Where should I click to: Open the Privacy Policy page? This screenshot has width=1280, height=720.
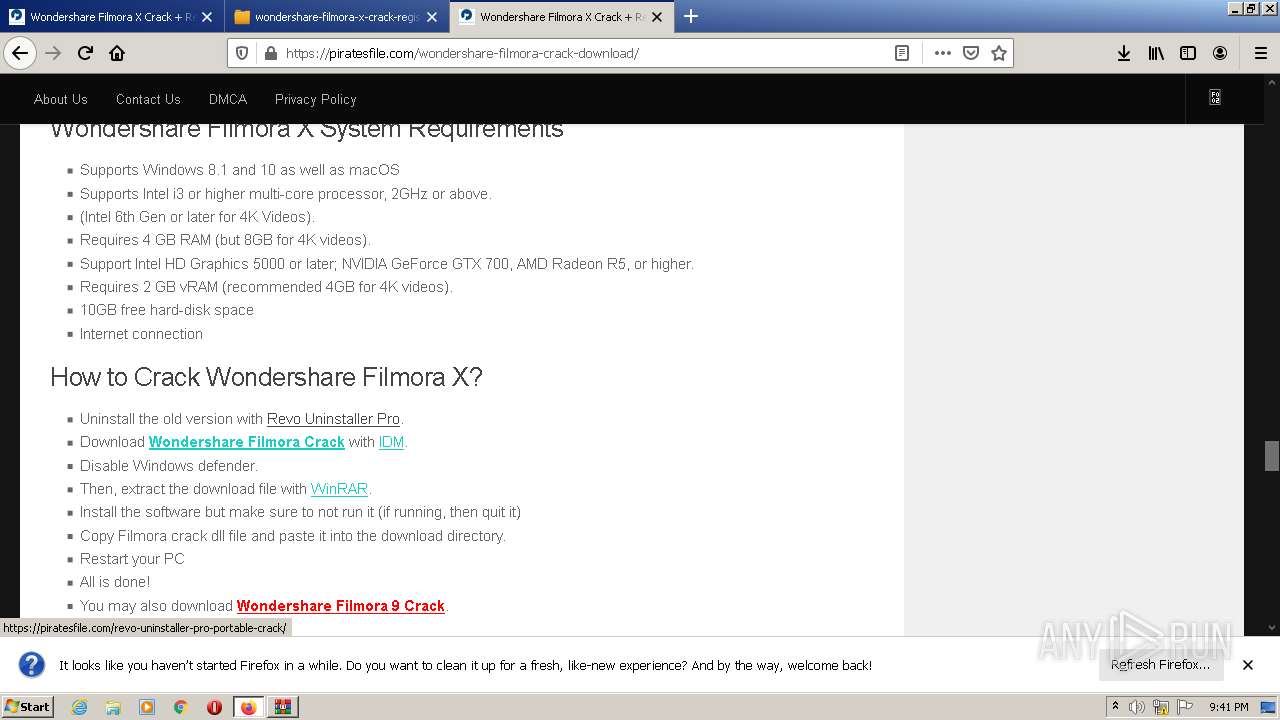coord(316,99)
